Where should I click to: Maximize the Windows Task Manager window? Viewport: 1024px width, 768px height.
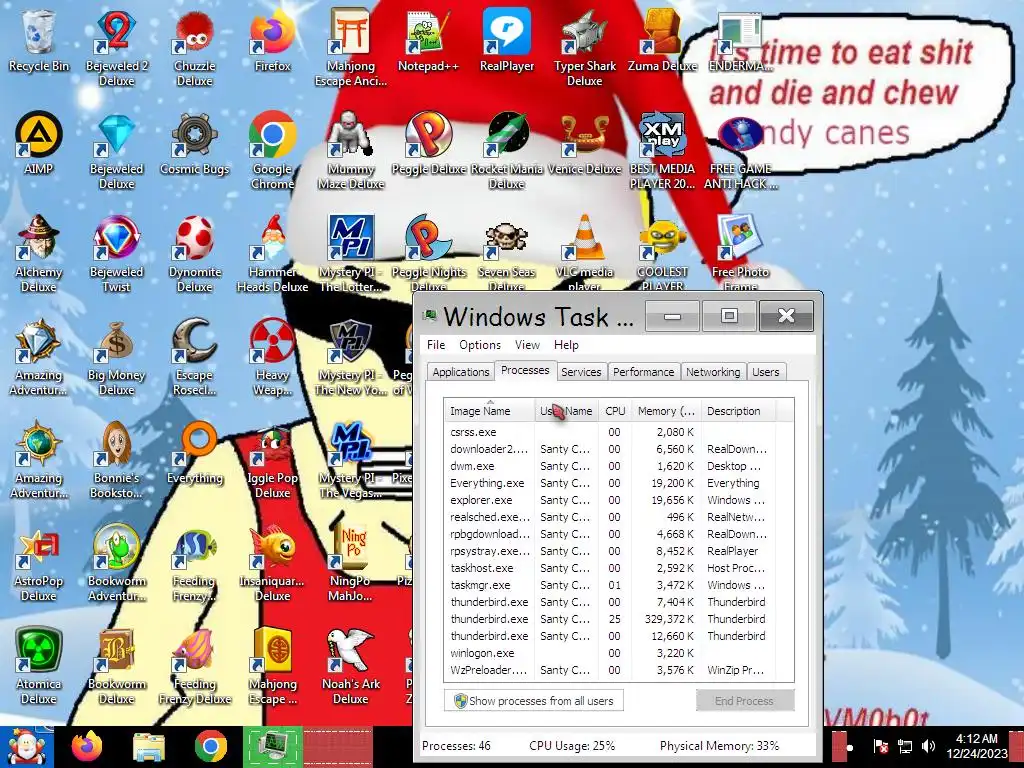[x=729, y=317]
